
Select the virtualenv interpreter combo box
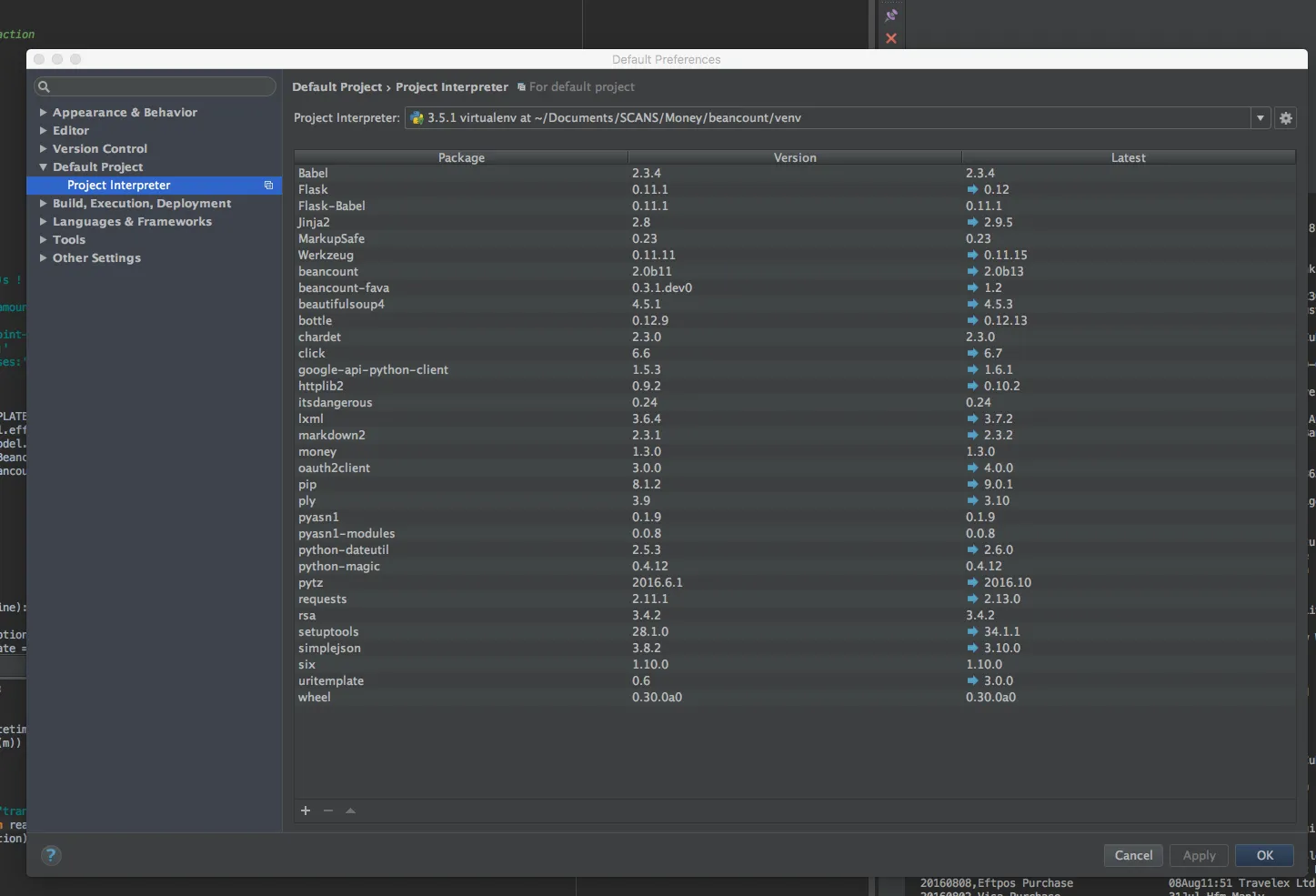pyautogui.click(x=837, y=118)
